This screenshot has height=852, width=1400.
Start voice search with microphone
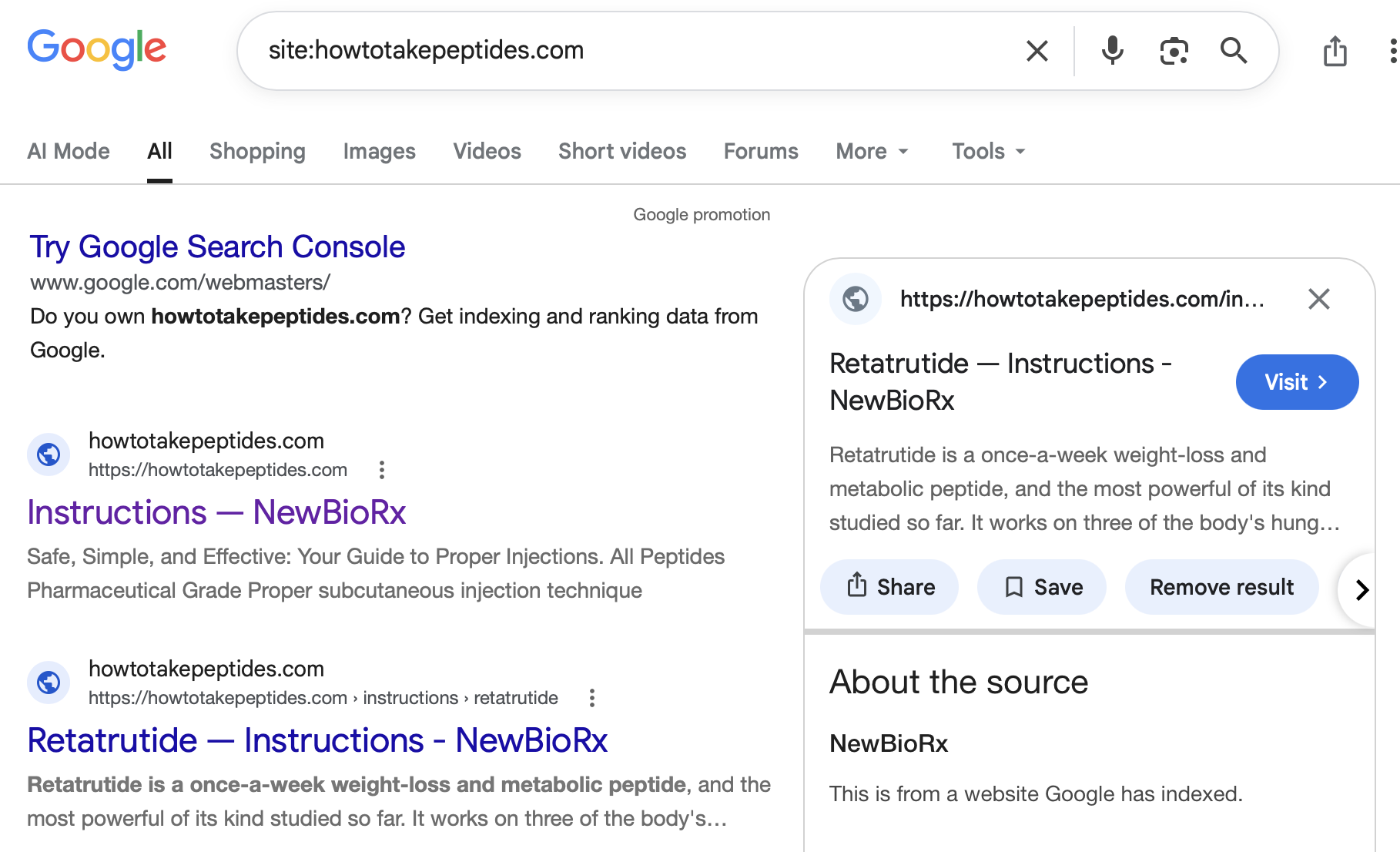point(1112,51)
